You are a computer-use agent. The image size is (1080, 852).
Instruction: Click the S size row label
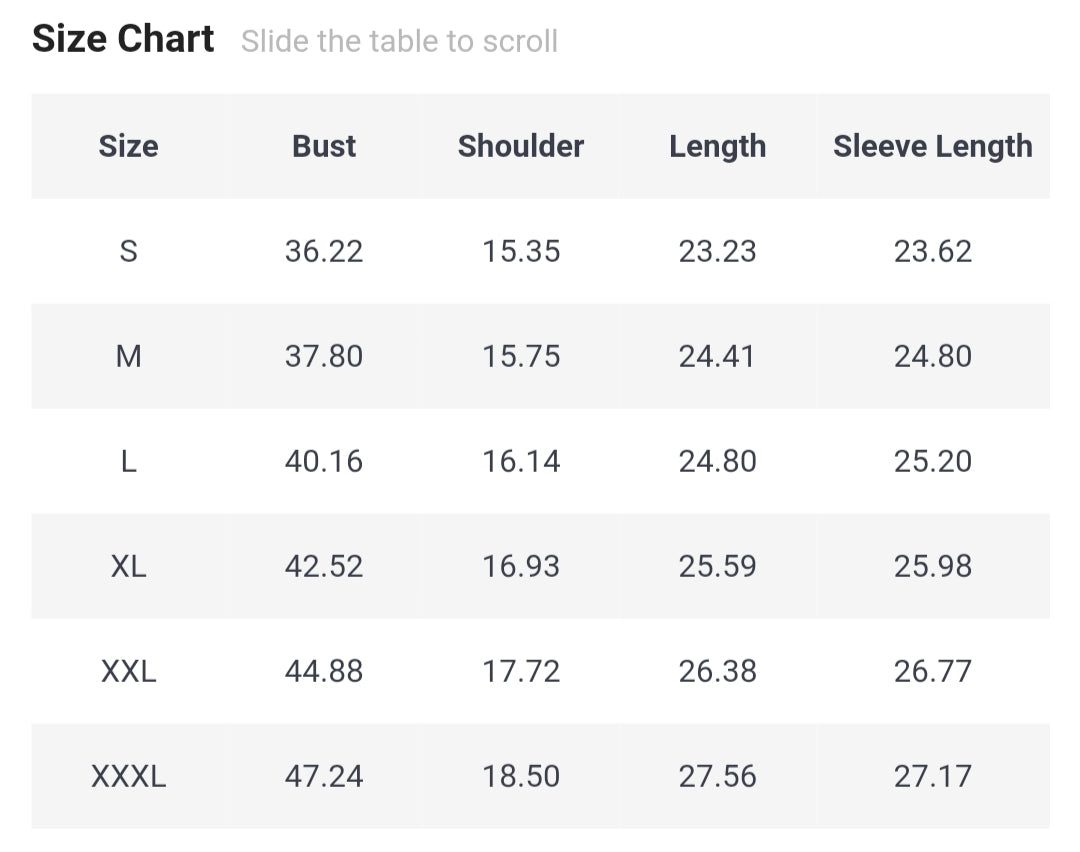click(x=128, y=251)
